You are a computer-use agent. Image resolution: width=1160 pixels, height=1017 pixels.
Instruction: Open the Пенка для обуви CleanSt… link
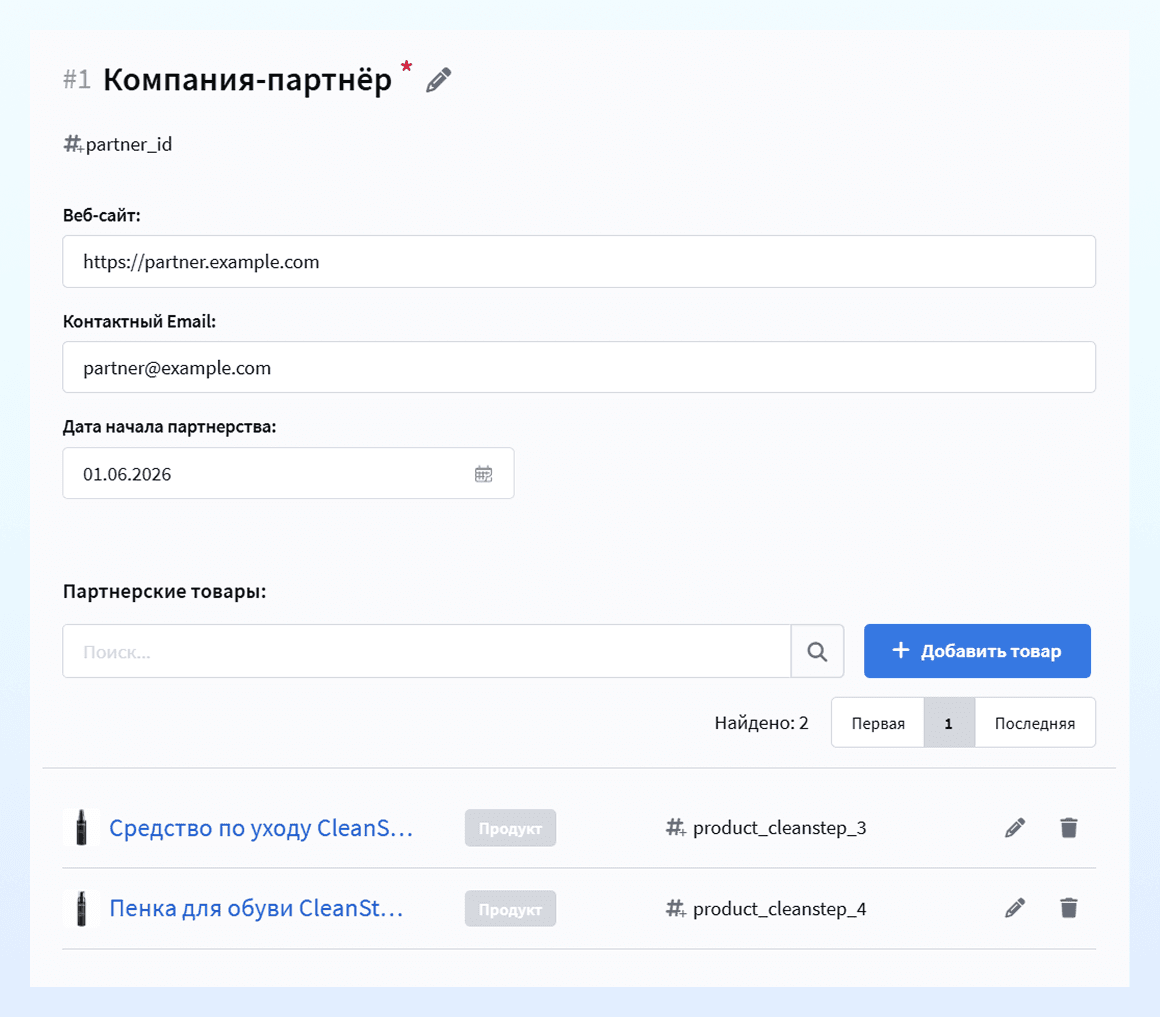pos(256,908)
